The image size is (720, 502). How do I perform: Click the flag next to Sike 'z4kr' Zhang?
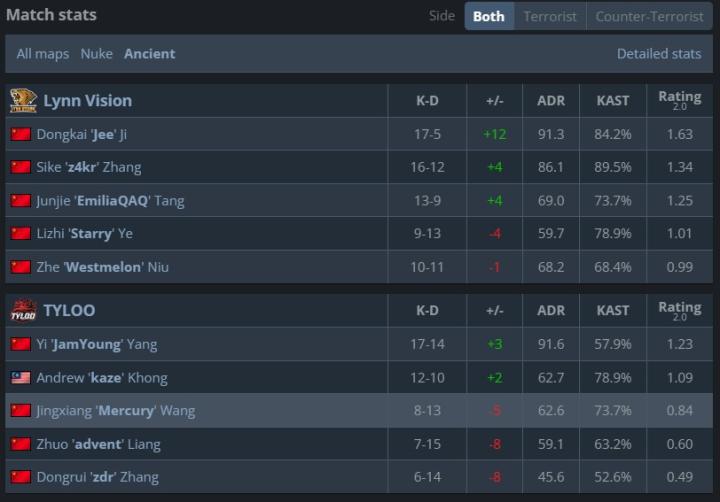click(21, 167)
